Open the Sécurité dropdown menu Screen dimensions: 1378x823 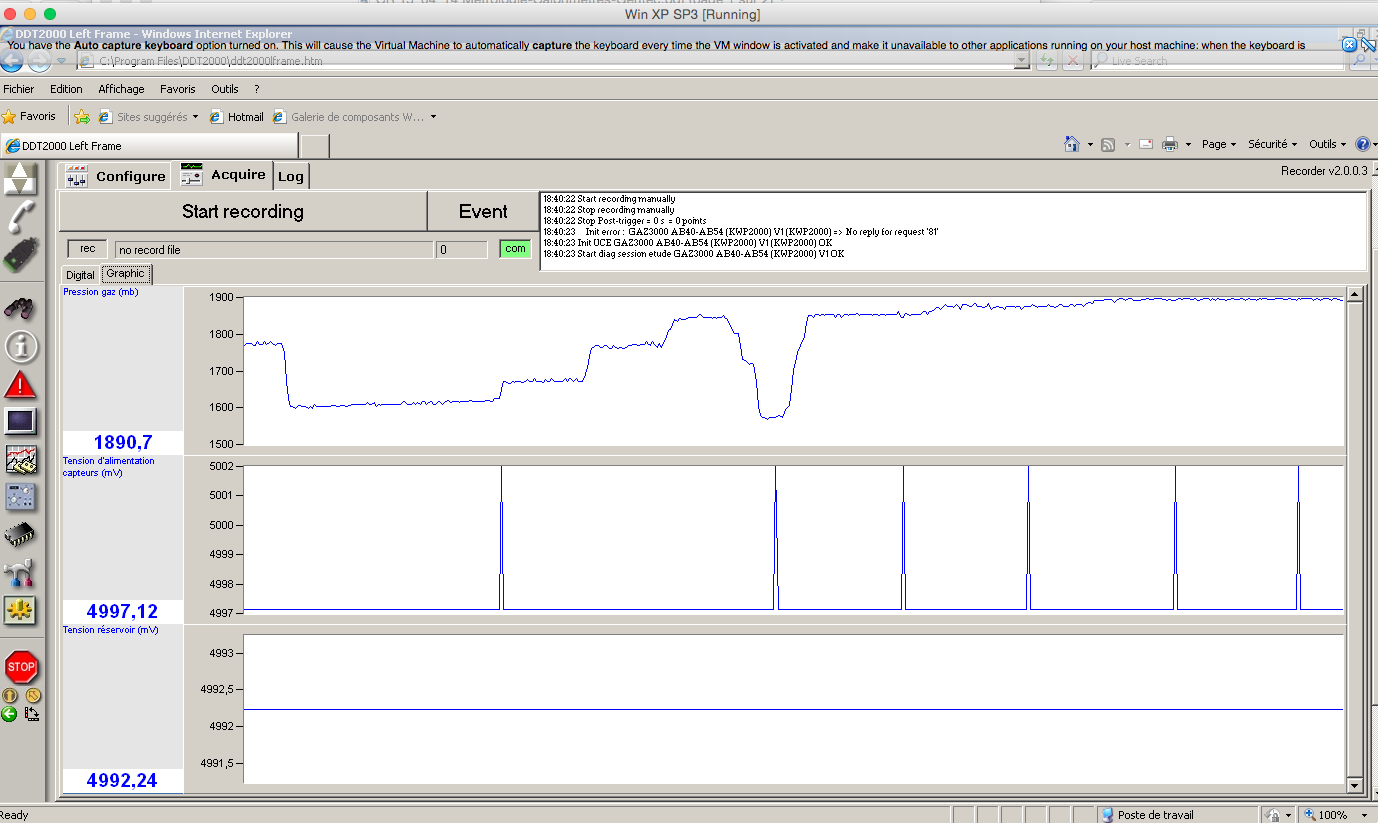1271,145
